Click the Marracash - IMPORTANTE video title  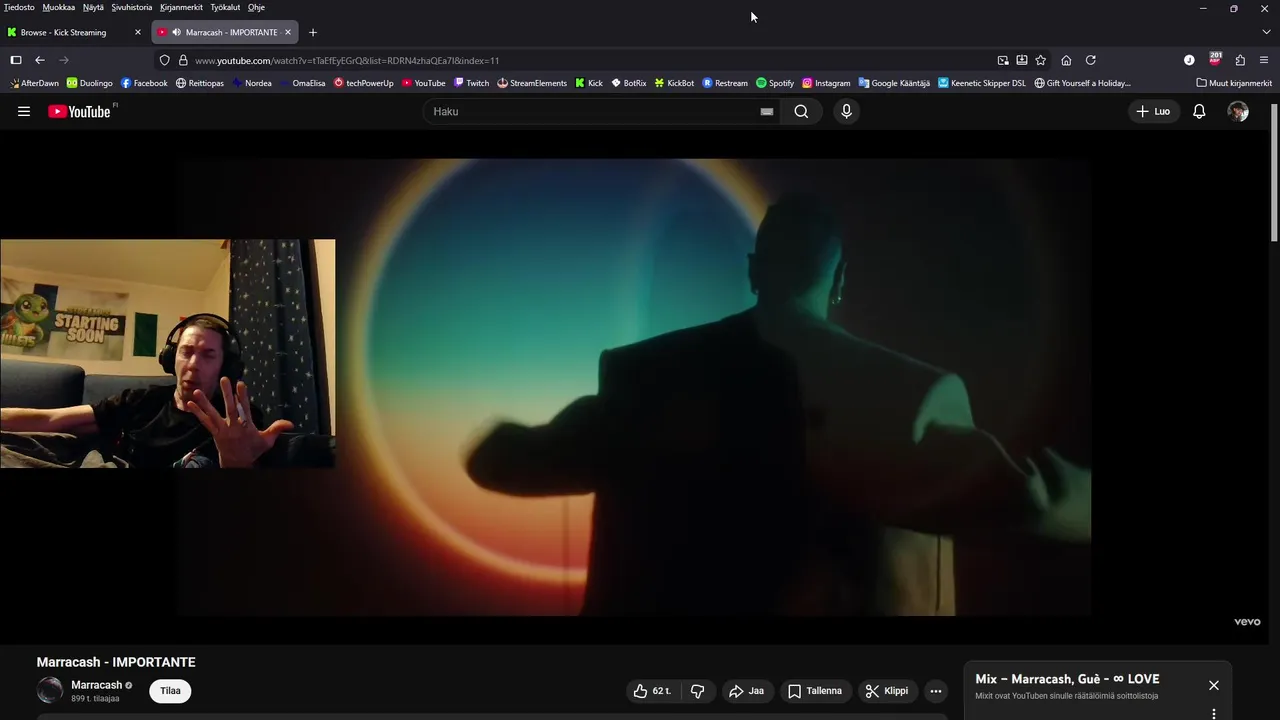116,662
